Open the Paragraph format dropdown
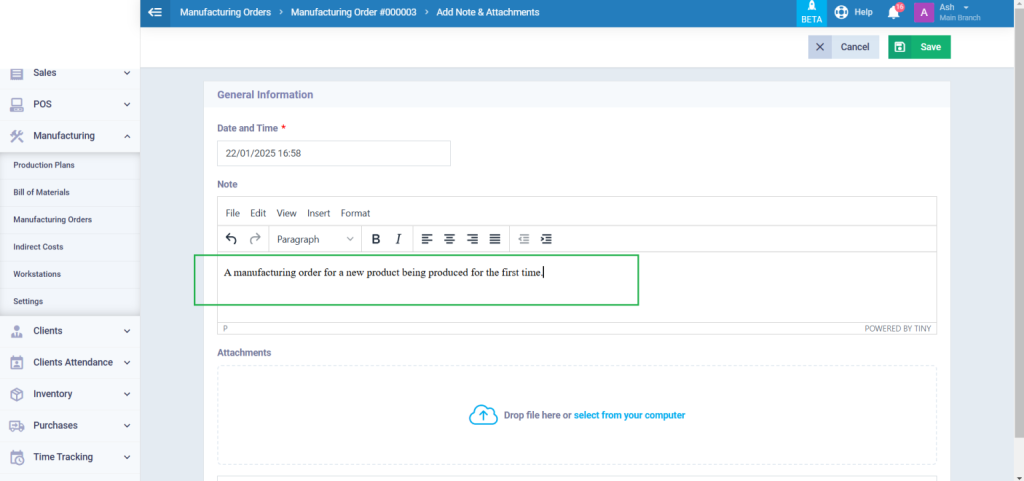Screen dimensions: 1024x481 click(x=315, y=239)
